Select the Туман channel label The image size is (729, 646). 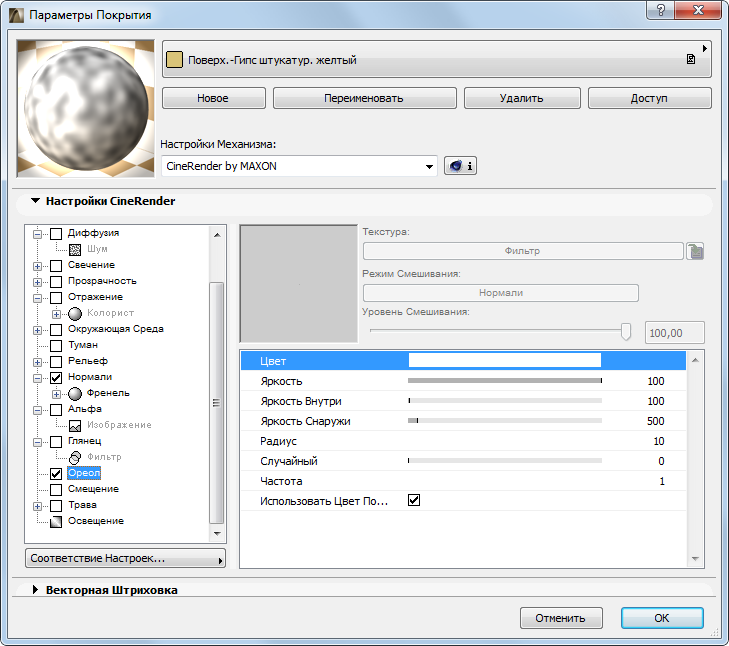(83, 345)
